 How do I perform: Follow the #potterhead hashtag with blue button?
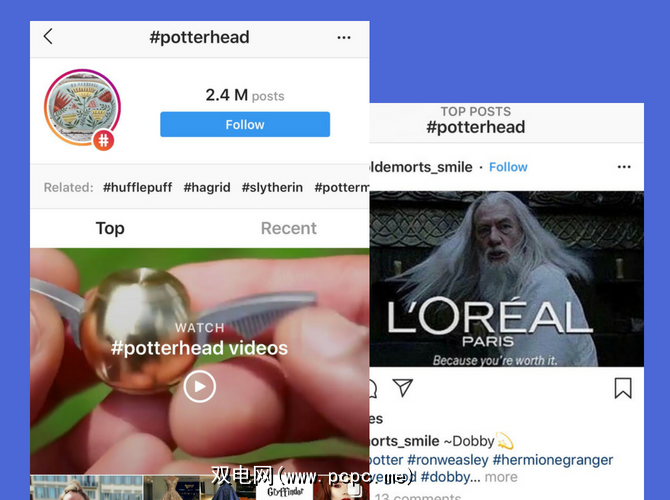click(x=245, y=124)
